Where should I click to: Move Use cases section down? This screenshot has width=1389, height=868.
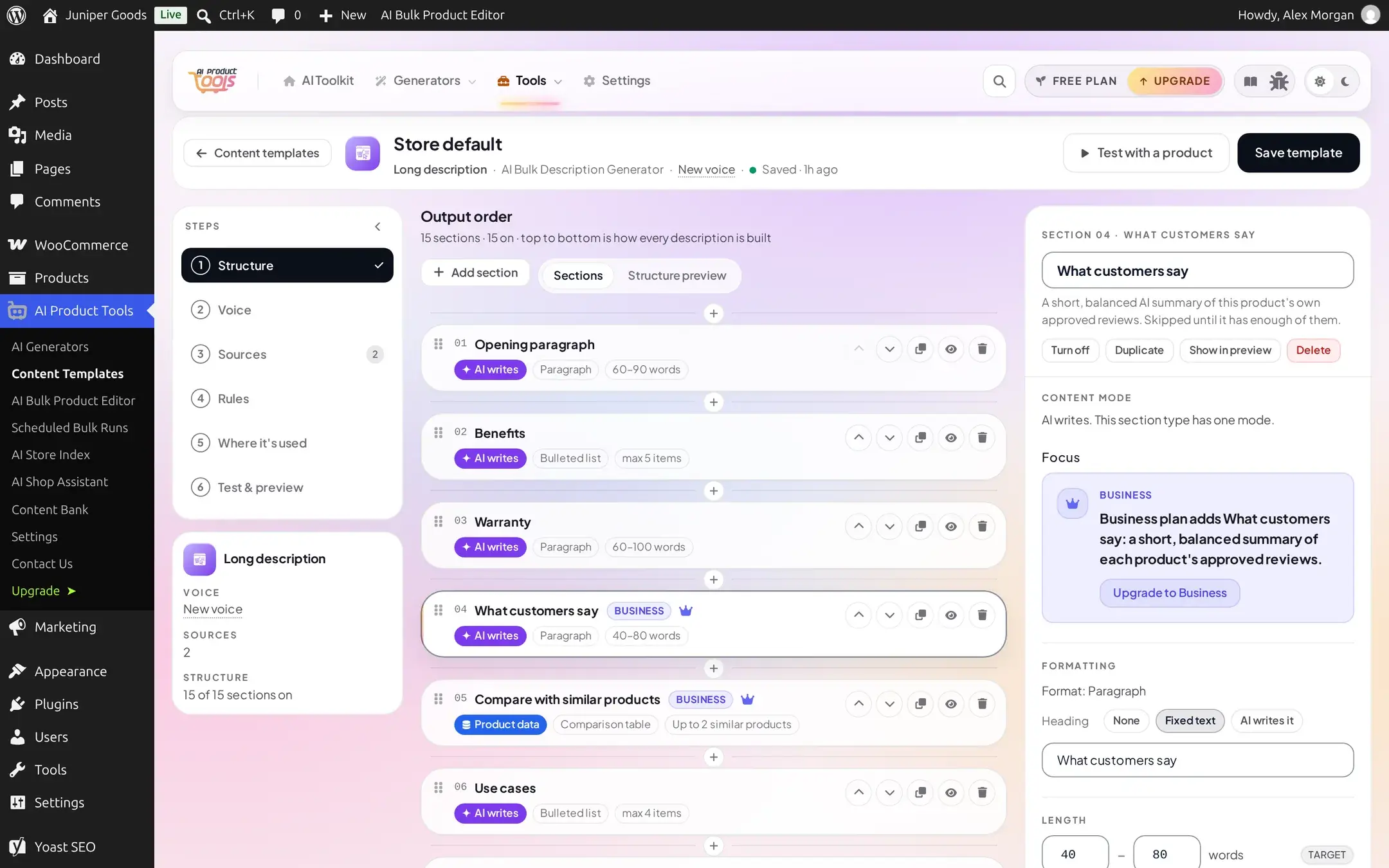[889, 793]
